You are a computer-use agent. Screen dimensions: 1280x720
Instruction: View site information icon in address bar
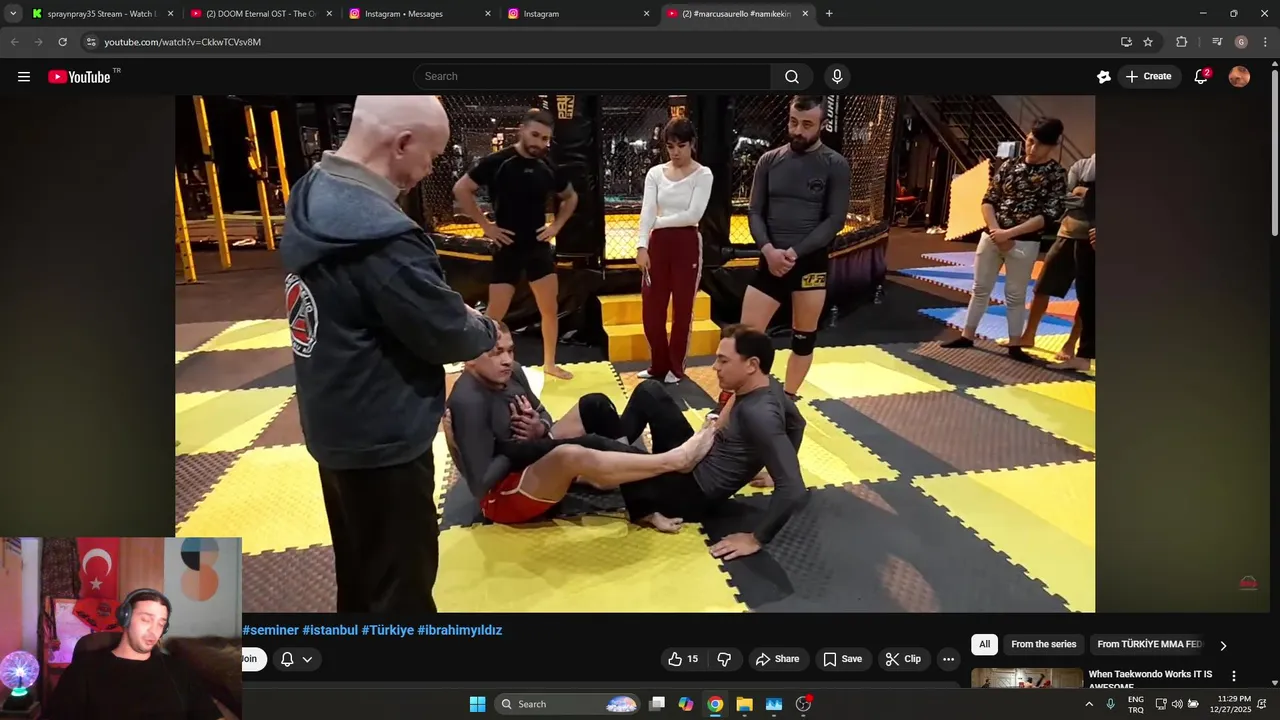click(91, 42)
